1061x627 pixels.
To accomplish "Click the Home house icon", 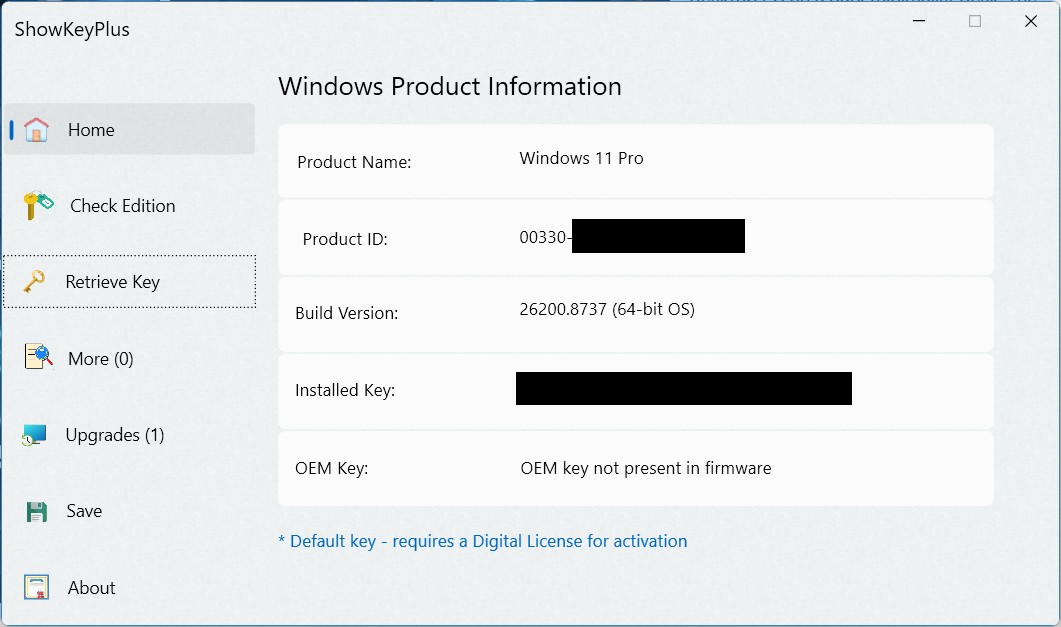I will click(37, 129).
